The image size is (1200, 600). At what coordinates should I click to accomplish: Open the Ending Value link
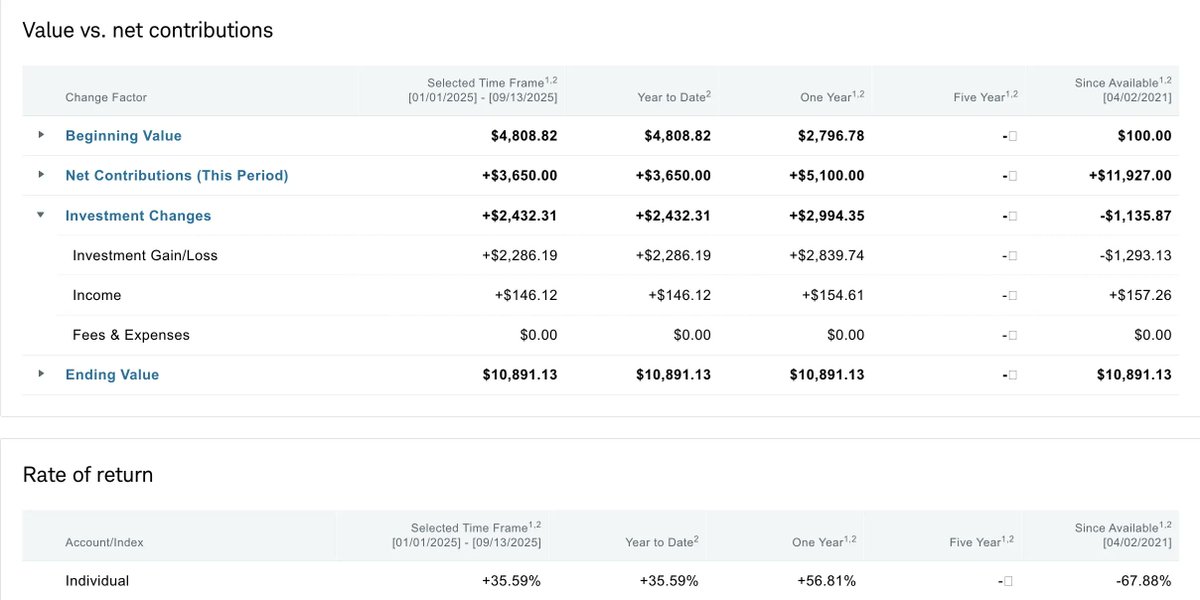111,374
